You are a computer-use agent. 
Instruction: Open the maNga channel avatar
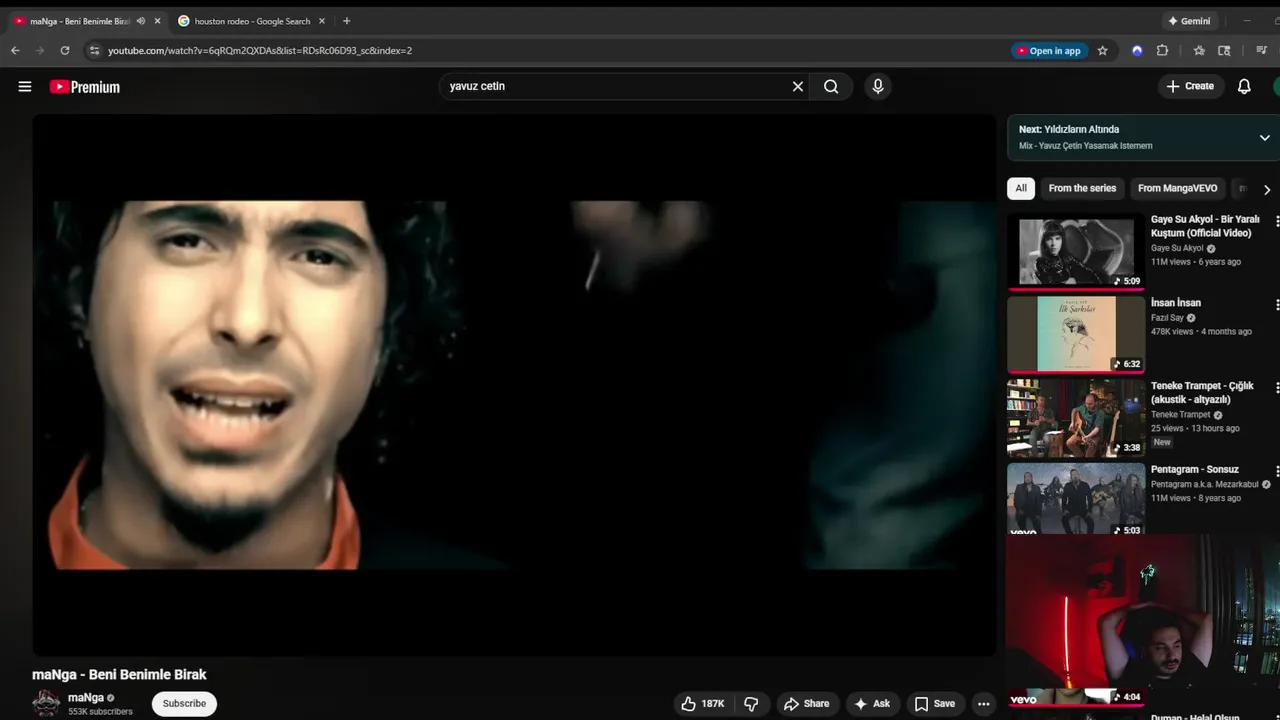[46, 704]
